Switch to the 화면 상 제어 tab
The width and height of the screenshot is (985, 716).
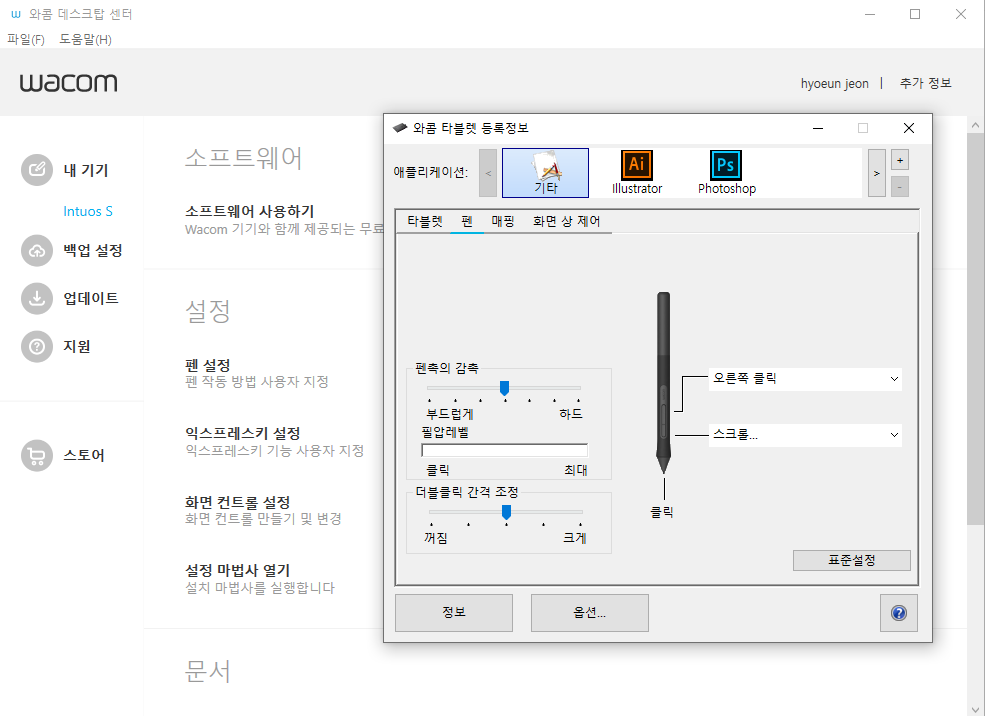566,221
